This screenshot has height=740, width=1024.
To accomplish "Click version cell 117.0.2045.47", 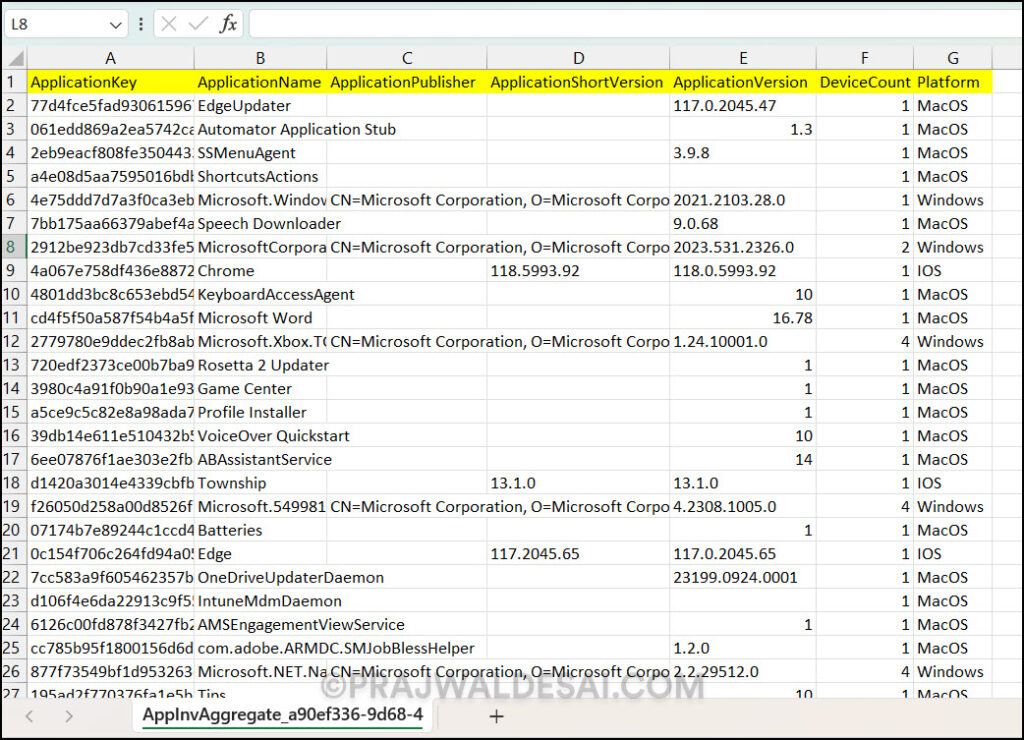I will tap(743, 106).
